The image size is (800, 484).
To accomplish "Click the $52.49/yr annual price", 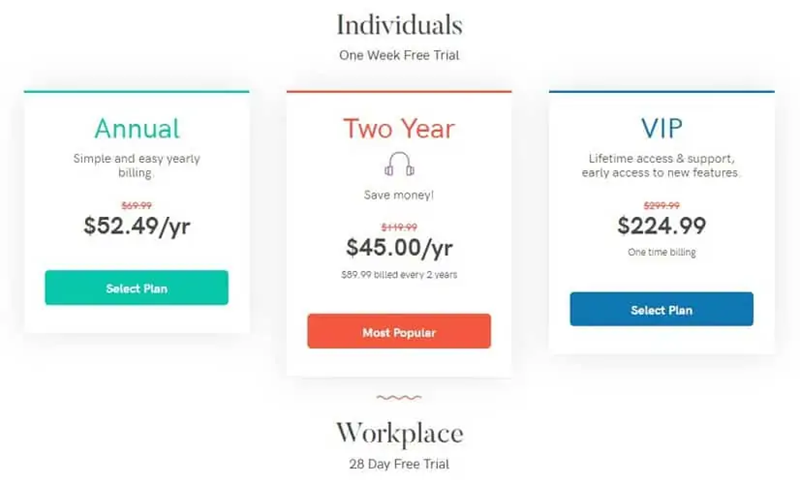I will click(137, 226).
